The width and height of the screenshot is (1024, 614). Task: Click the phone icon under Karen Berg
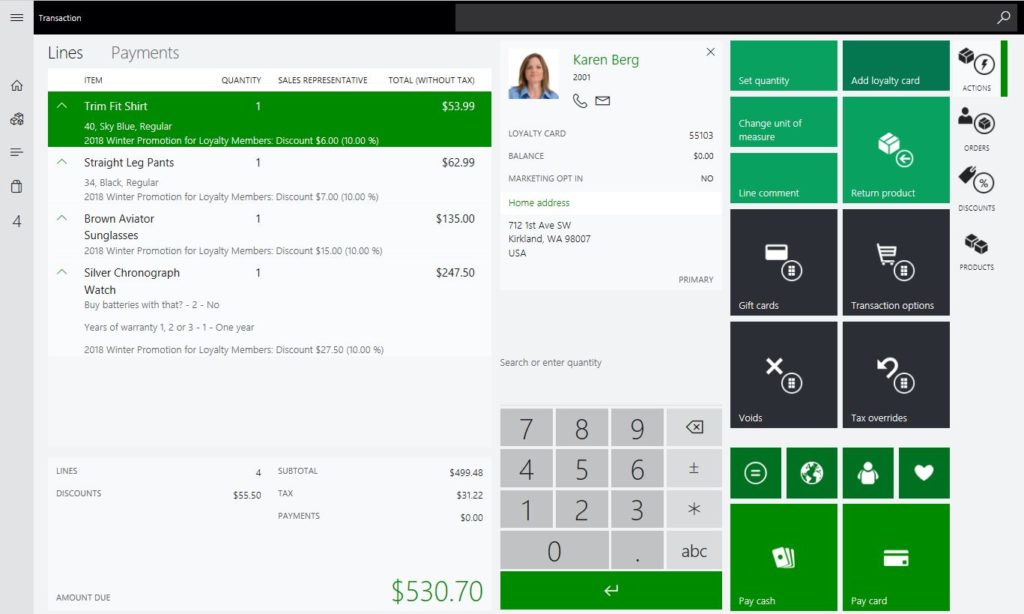pyautogui.click(x=580, y=100)
